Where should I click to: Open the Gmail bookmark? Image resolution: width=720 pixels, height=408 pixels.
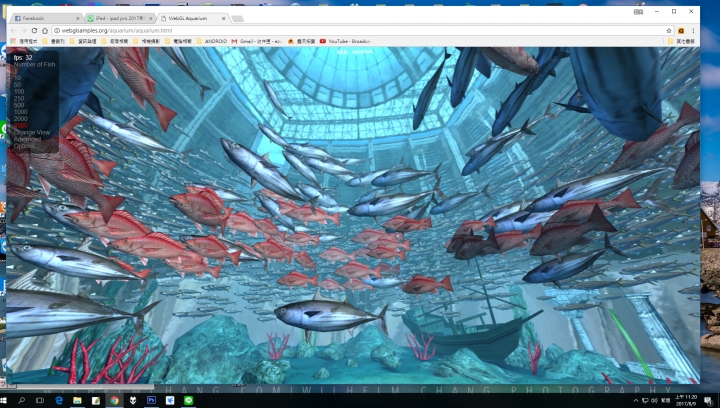click(257, 41)
